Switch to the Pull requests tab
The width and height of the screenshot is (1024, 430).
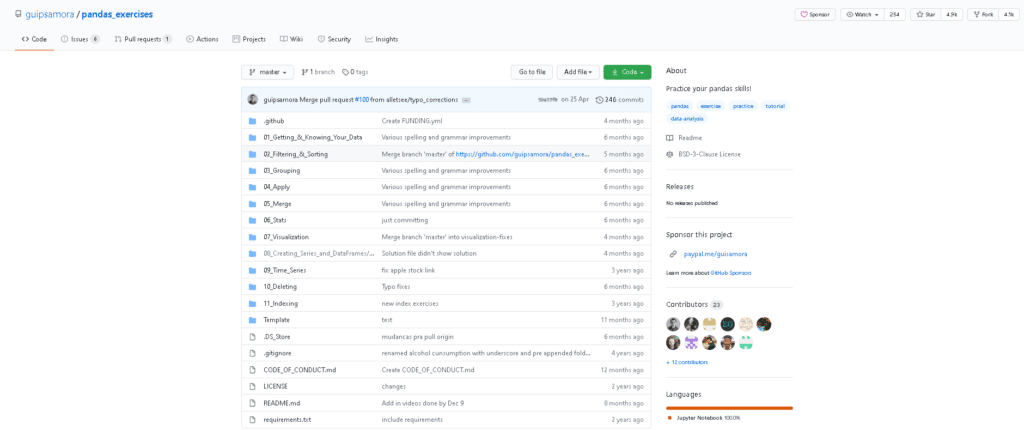click(x=143, y=39)
